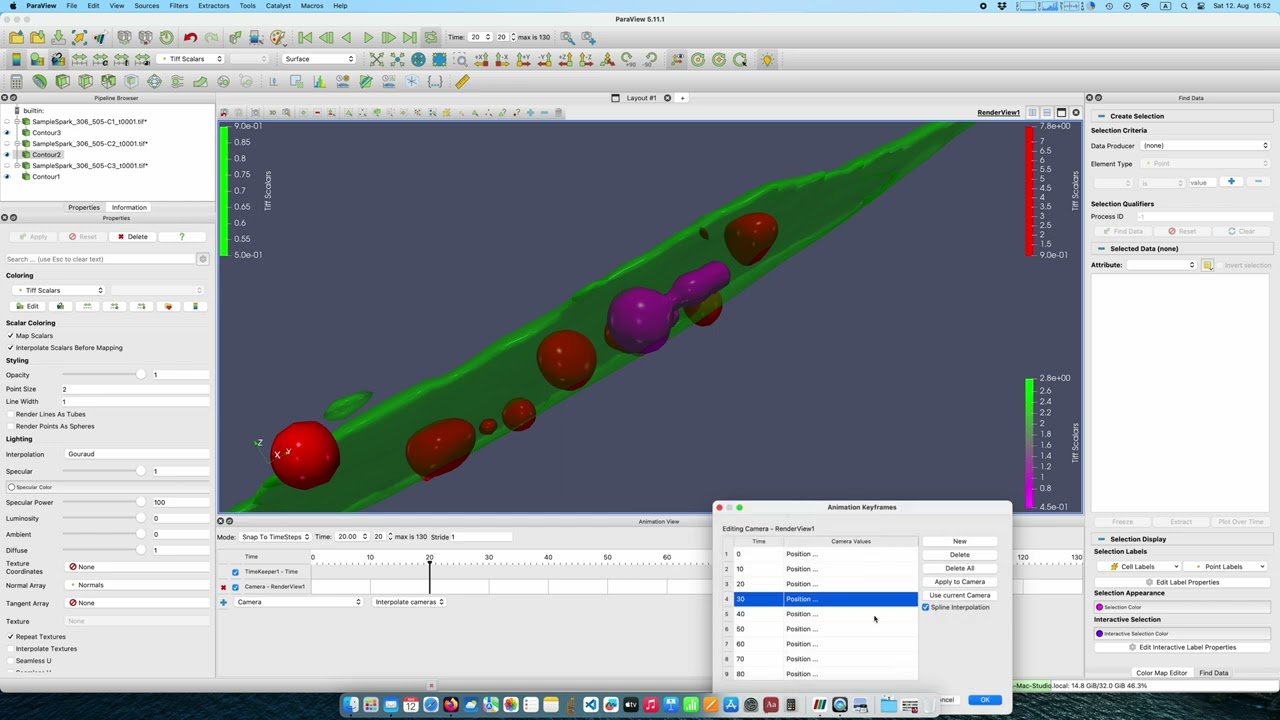Toggle the Loop animation icon

[x=431, y=37]
